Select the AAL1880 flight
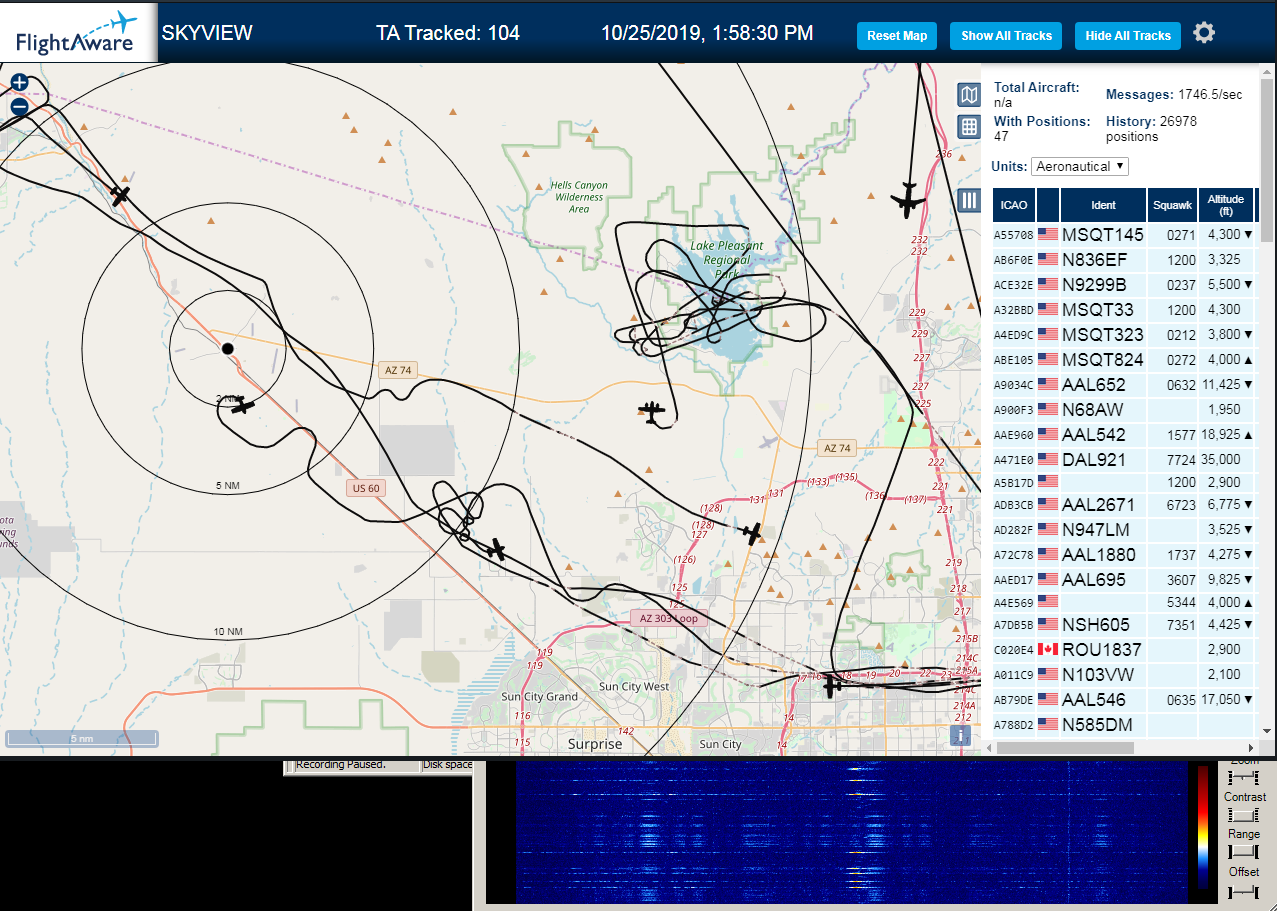The width and height of the screenshot is (1277, 911). (x=1124, y=555)
